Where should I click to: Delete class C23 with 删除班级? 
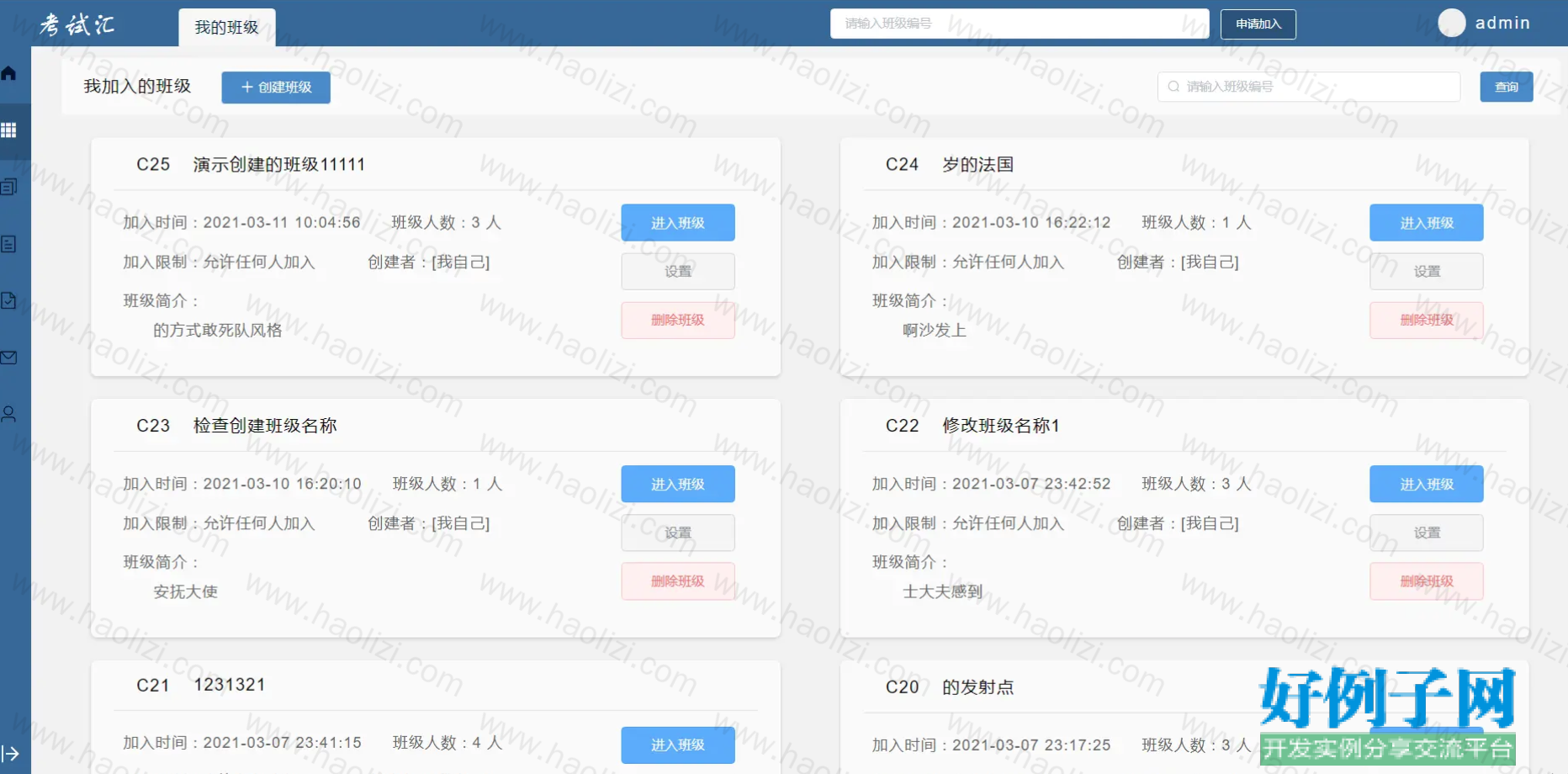pyautogui.click(x=678, y=581)
